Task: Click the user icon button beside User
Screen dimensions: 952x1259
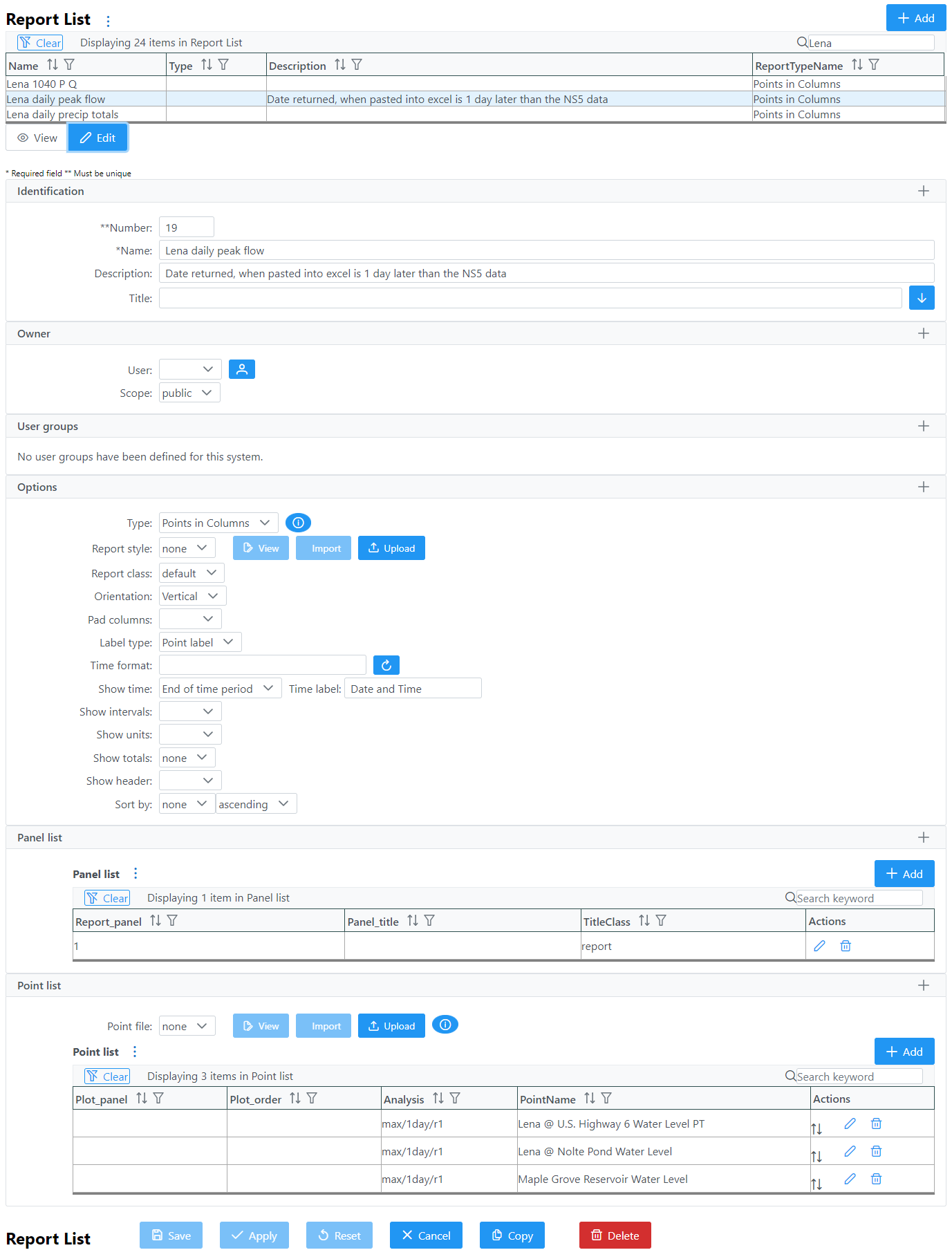Action: (241, 370)
